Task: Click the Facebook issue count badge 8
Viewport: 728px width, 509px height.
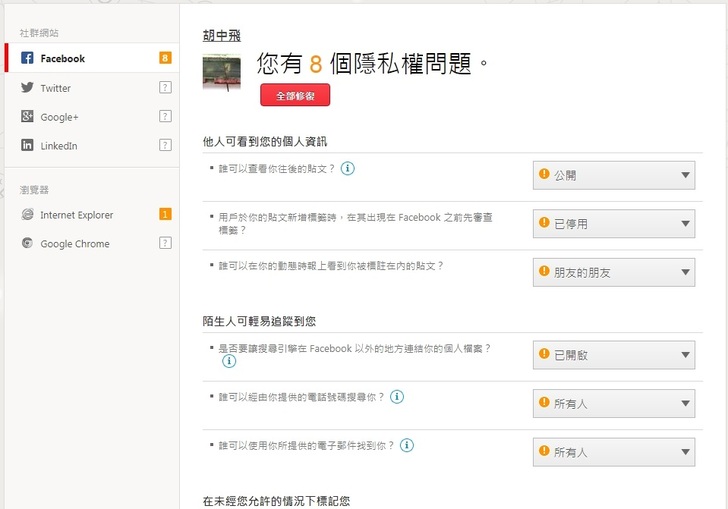Action: coord(165,58)
